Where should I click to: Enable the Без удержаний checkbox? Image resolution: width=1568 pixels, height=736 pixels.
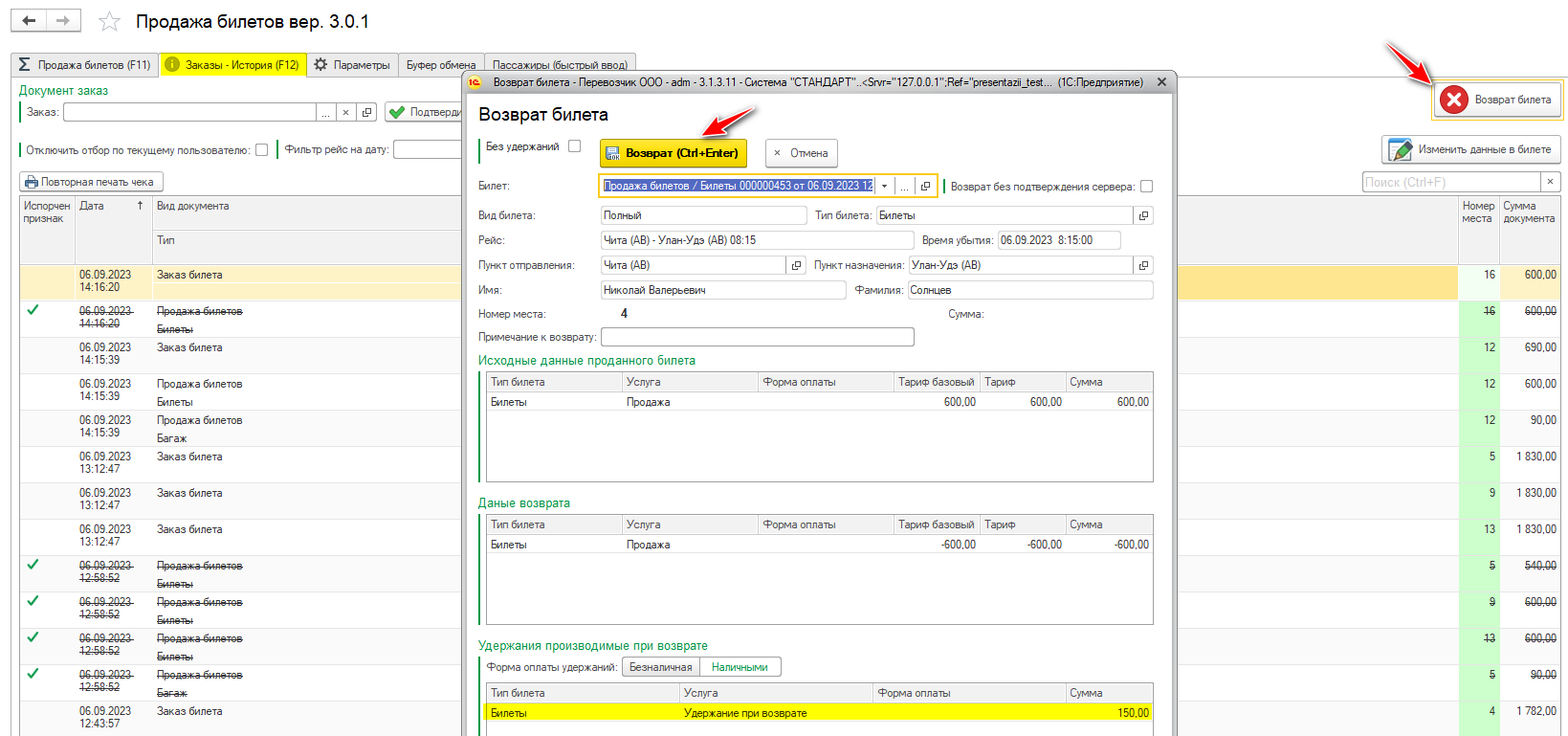[x=574, y=146]
